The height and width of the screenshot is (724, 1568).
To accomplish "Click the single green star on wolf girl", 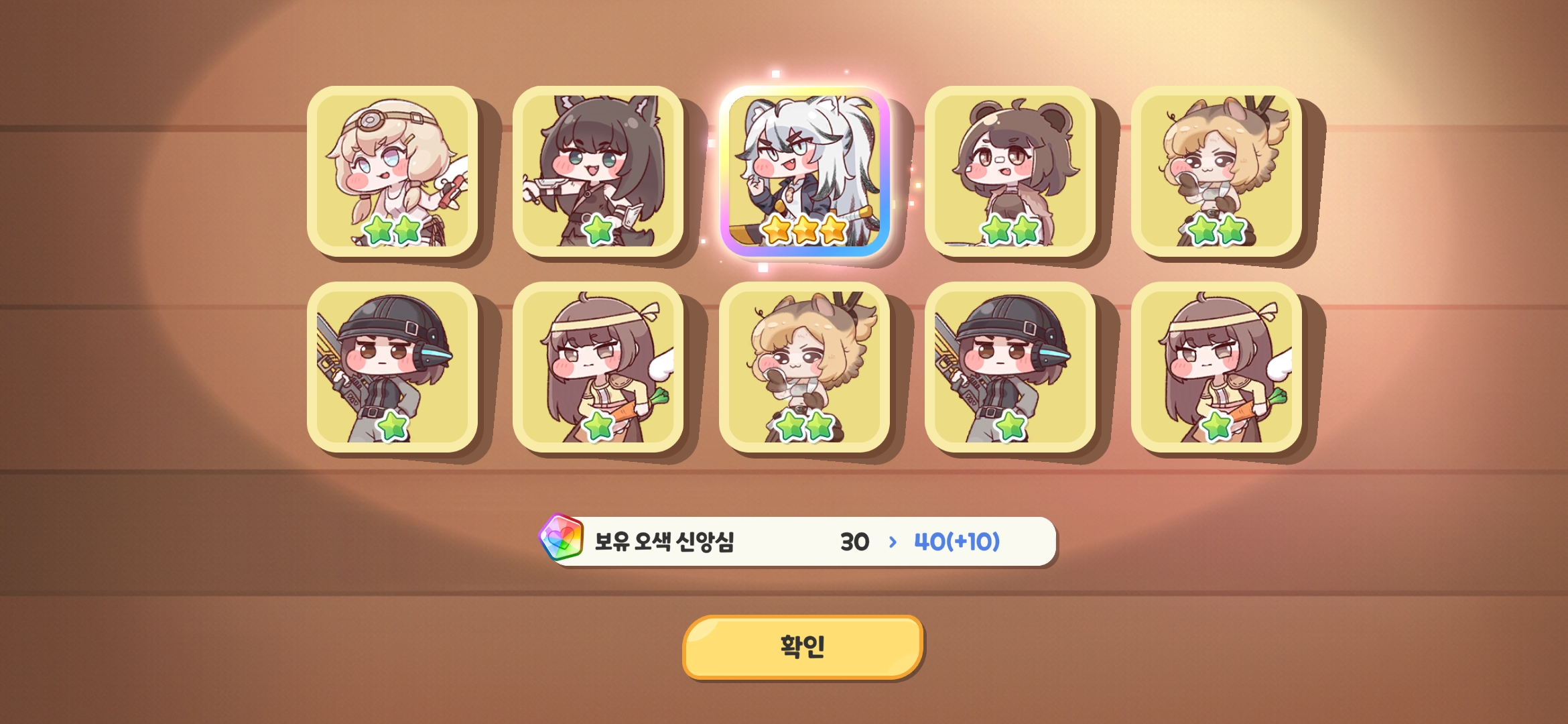I will tap(598, 231).
